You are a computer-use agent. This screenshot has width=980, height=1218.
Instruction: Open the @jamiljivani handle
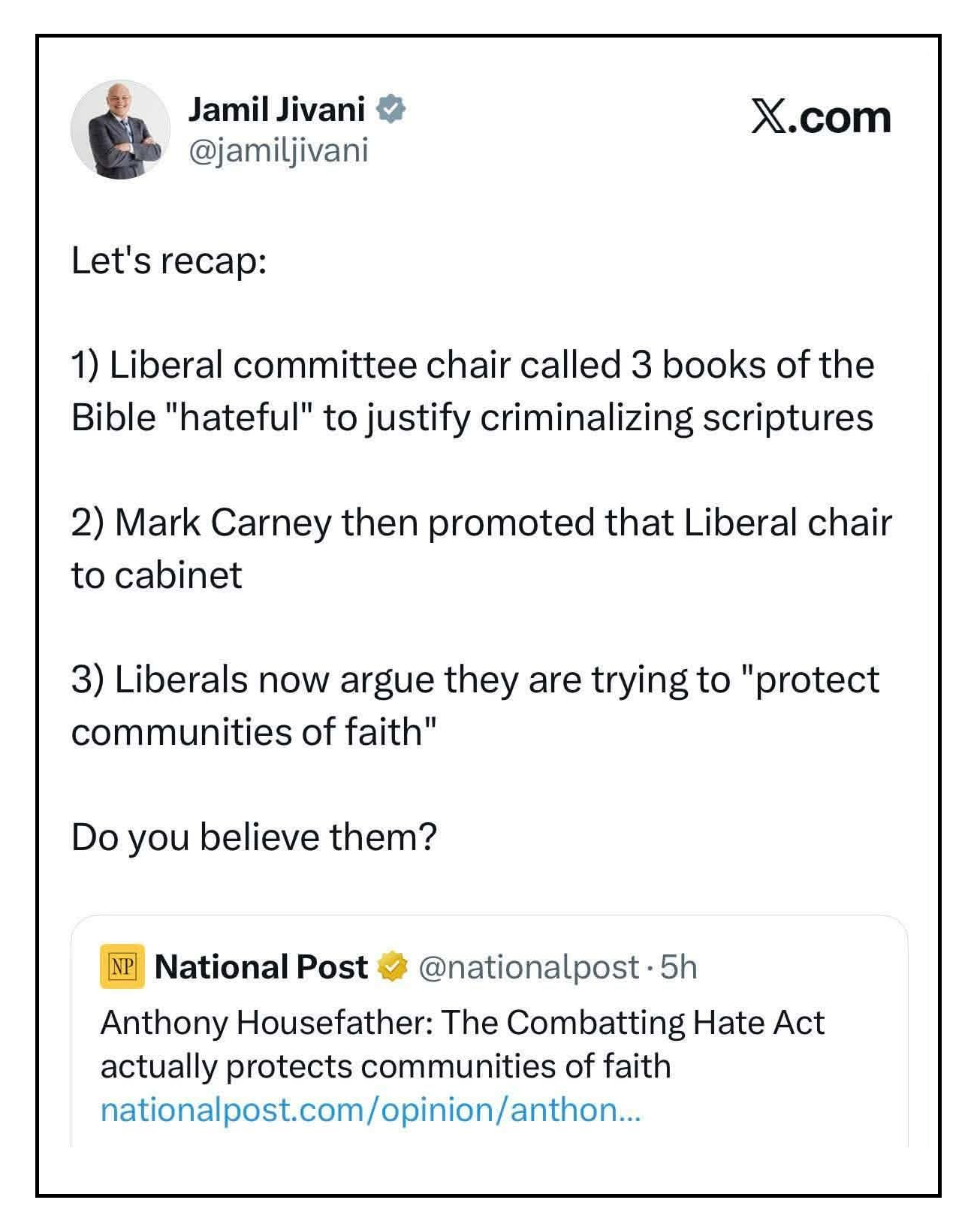(x=278, y=150)
